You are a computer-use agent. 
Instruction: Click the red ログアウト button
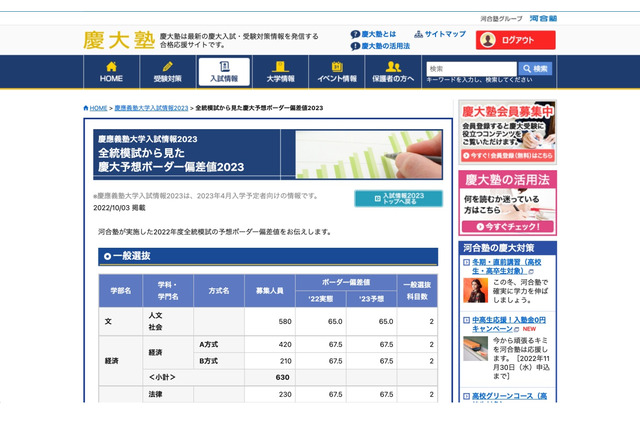(516, 40)
